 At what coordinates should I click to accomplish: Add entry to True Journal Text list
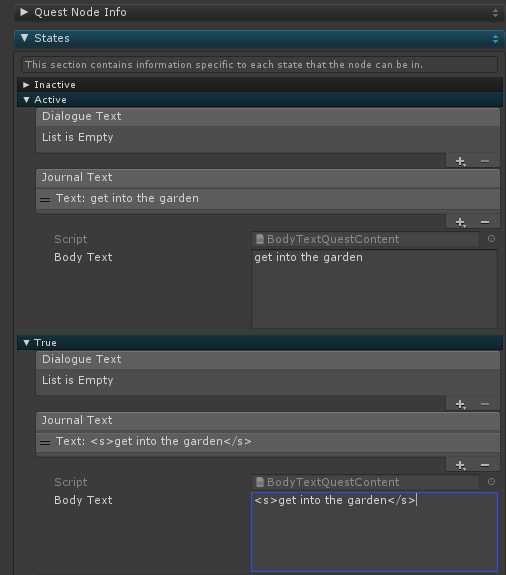(460, 465)
